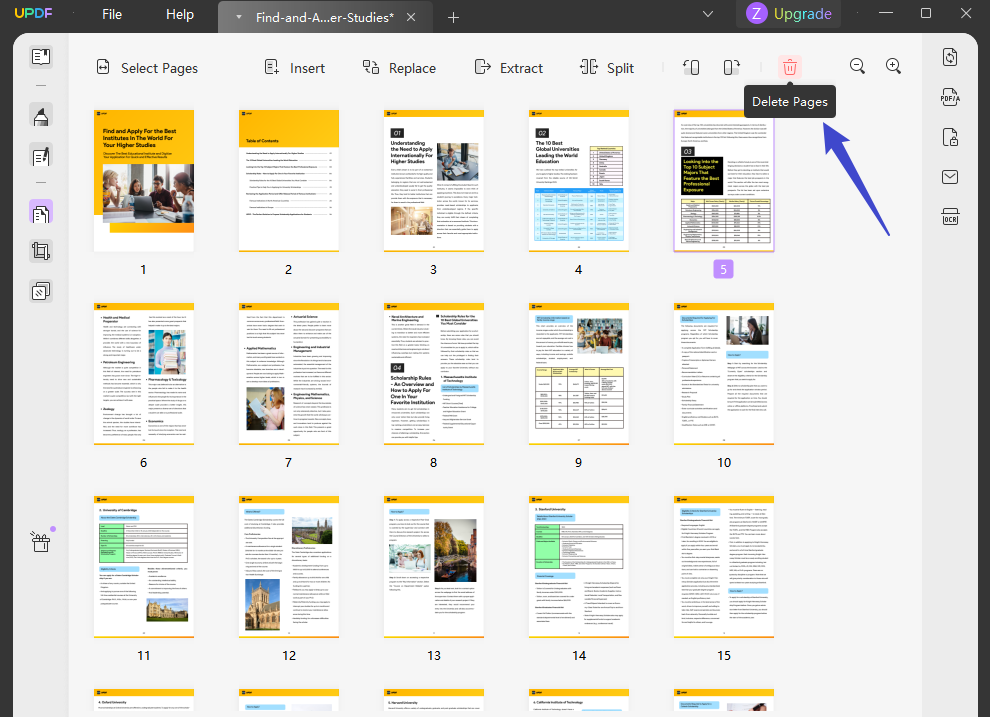Screen dimensions: 990x717
Task: Open the Crop Pages tool
Action: point(40,251)
